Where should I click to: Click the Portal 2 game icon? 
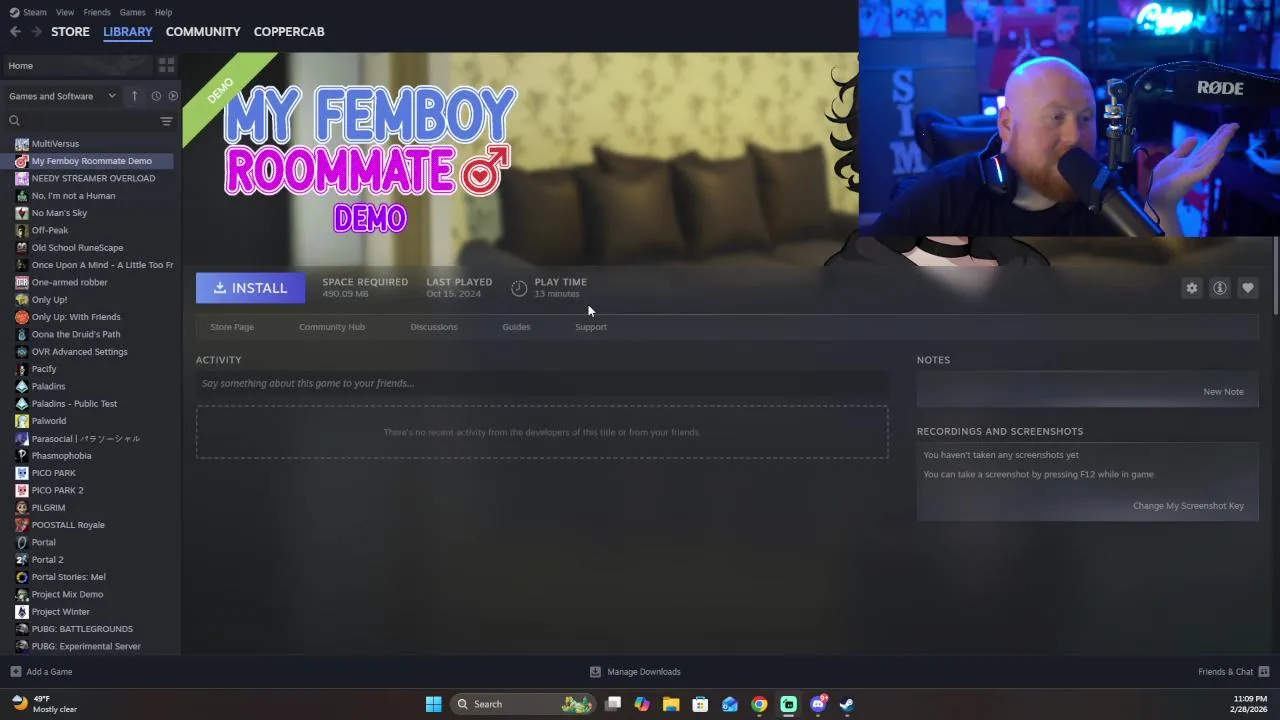22,560
